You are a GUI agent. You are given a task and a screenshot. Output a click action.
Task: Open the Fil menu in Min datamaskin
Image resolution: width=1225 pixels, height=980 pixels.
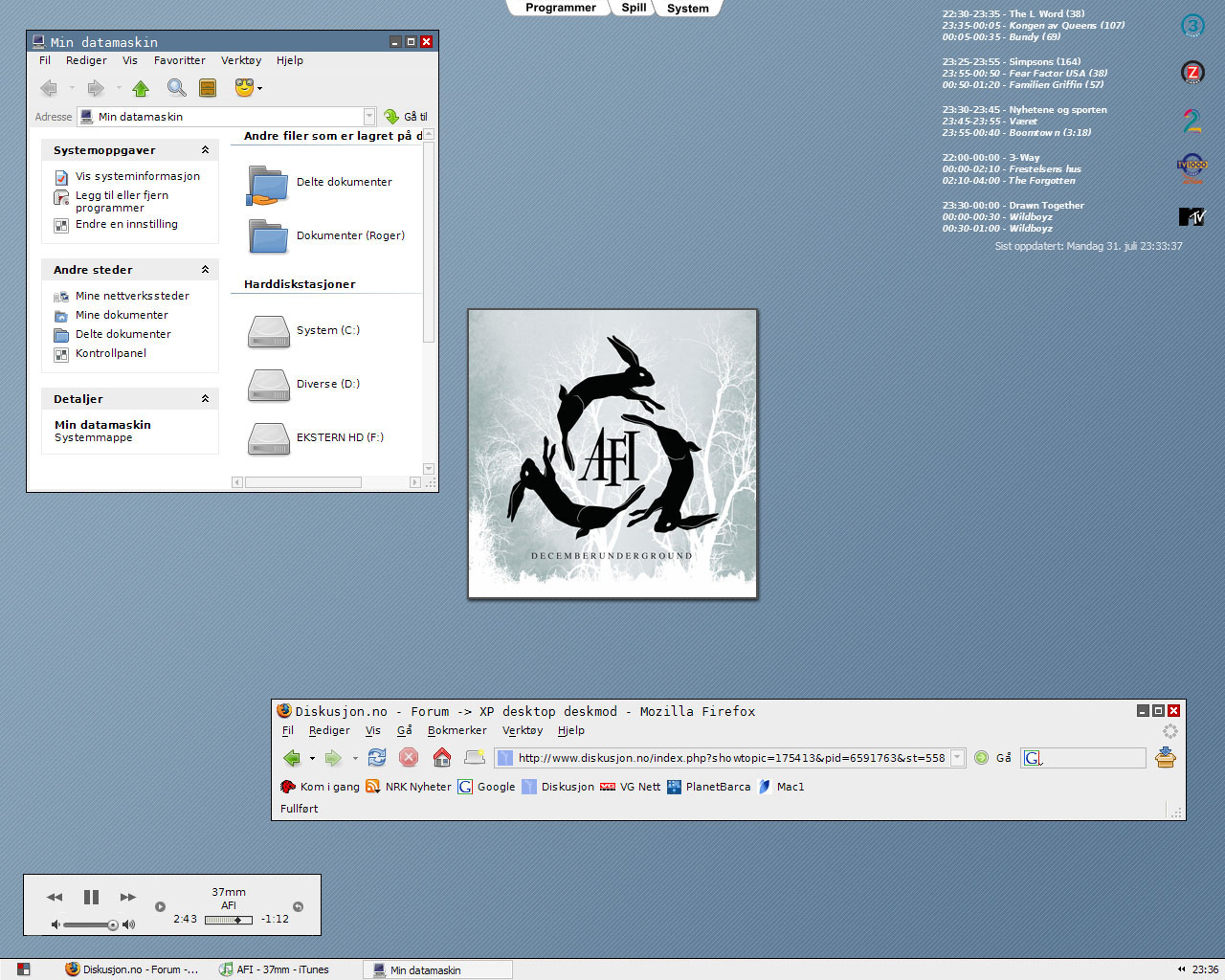tap(45, 60)
